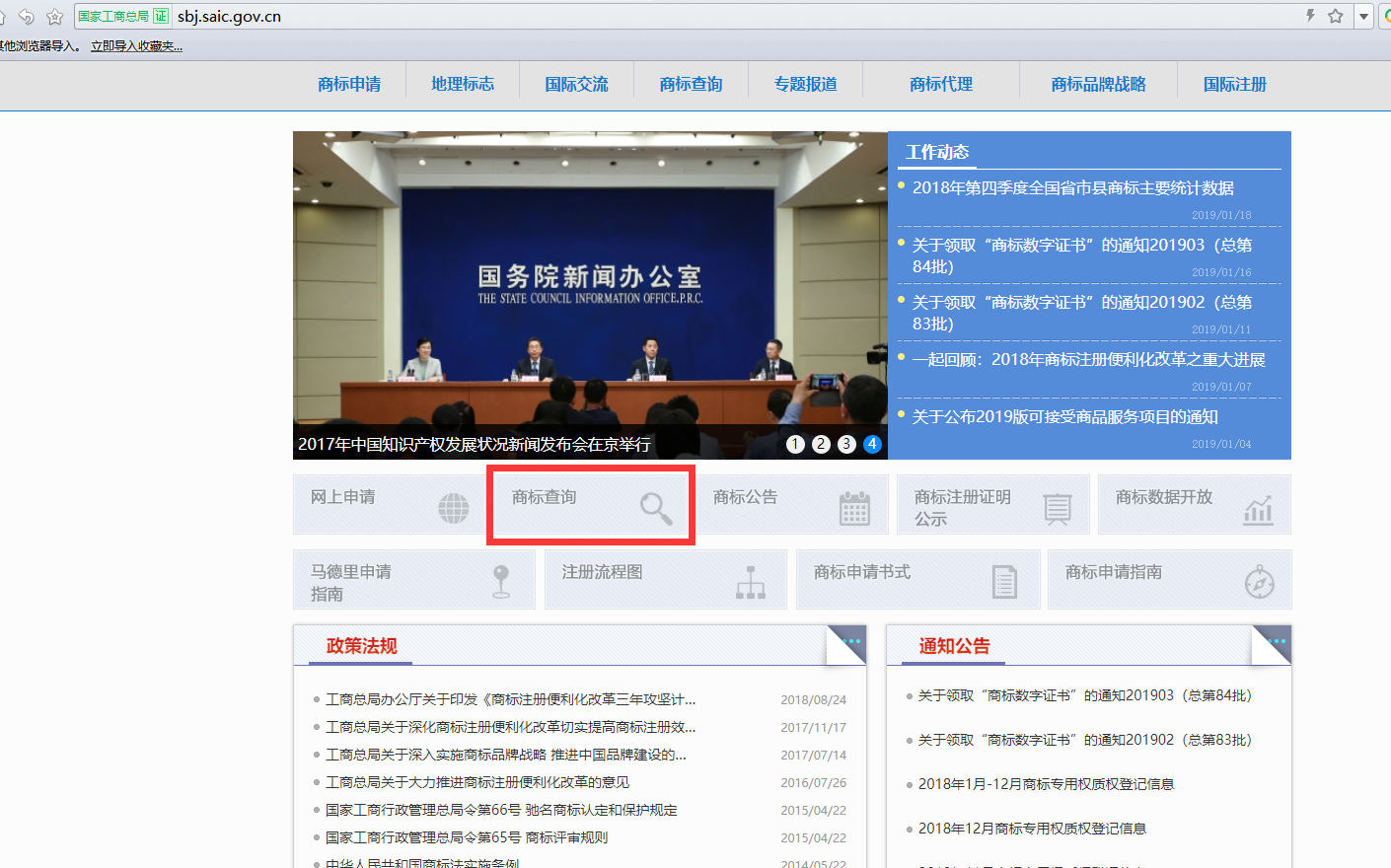
Task: Click the magnifier icon on 商标查询 tile
Action: tap(656, 509)
